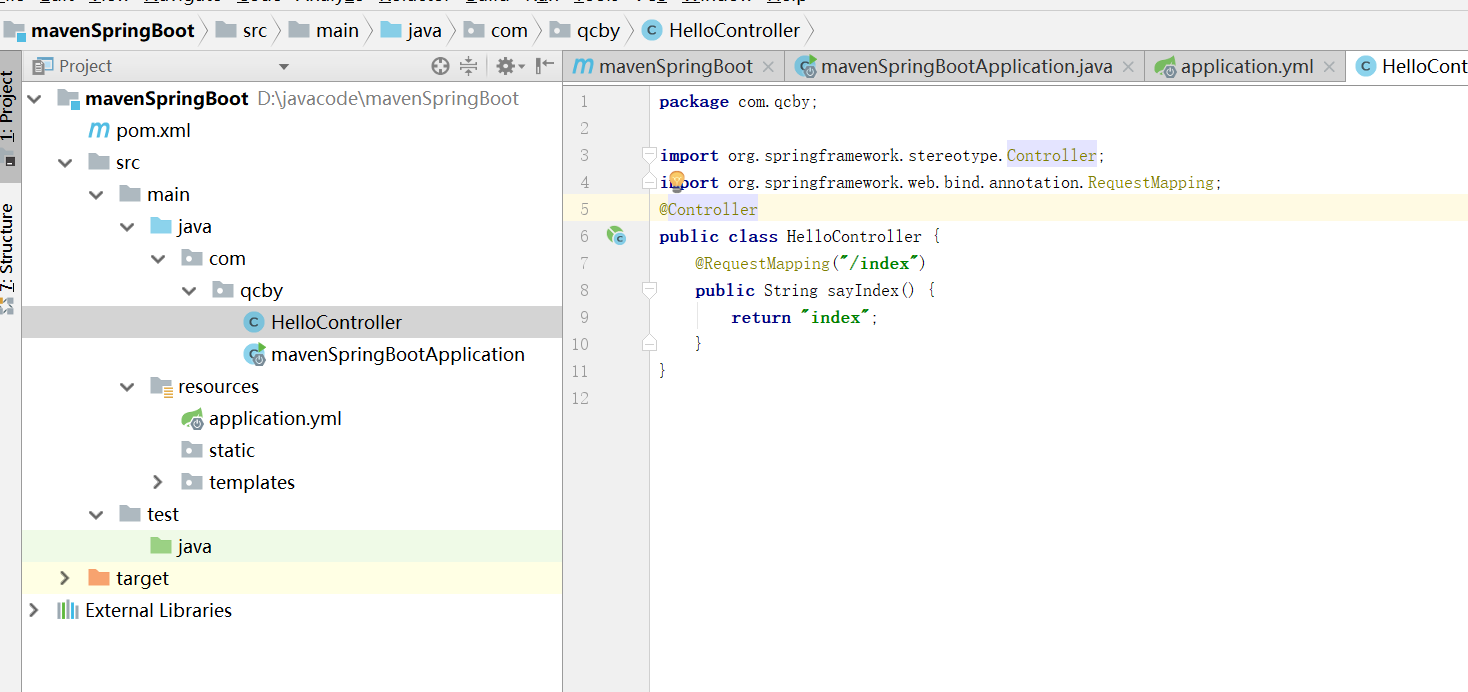Click the class name HelloController on line 6
Image resolution: width=1468 pixels, height=692 pixels.
pyautogui.click(x=854, y=236)
